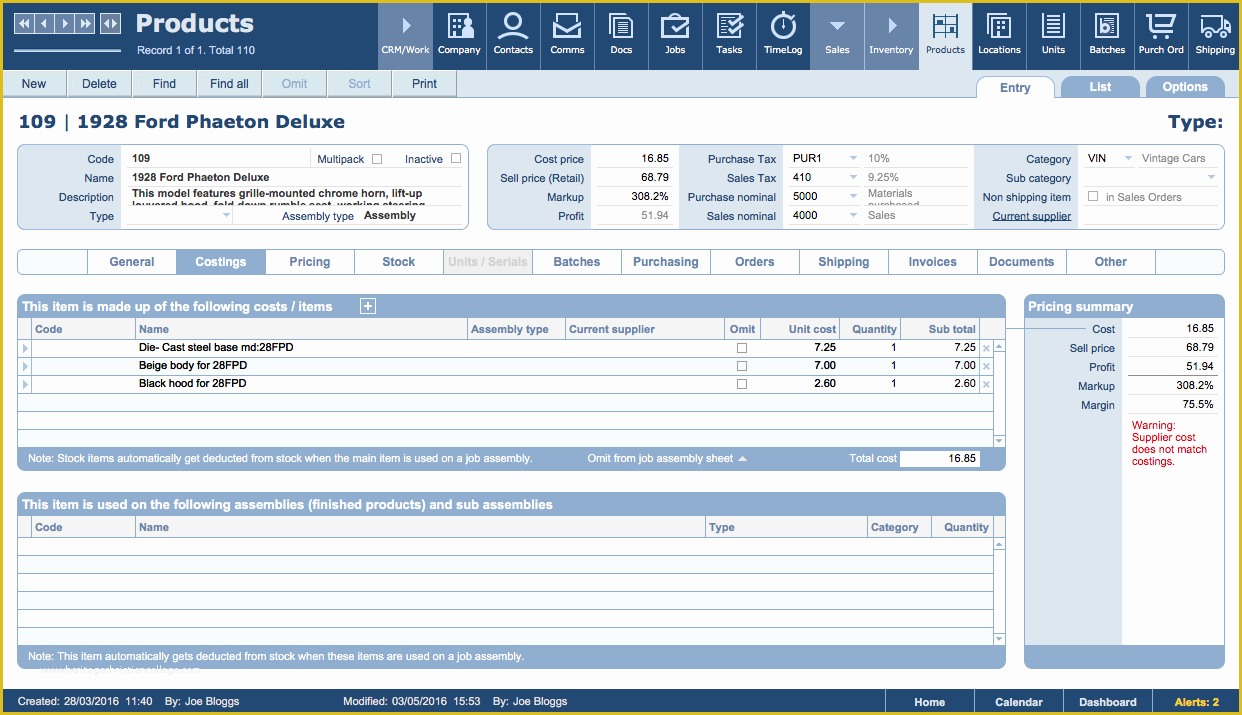Open the Tasks module
This screenshot has width=1242, height=715.
[729, 35]
